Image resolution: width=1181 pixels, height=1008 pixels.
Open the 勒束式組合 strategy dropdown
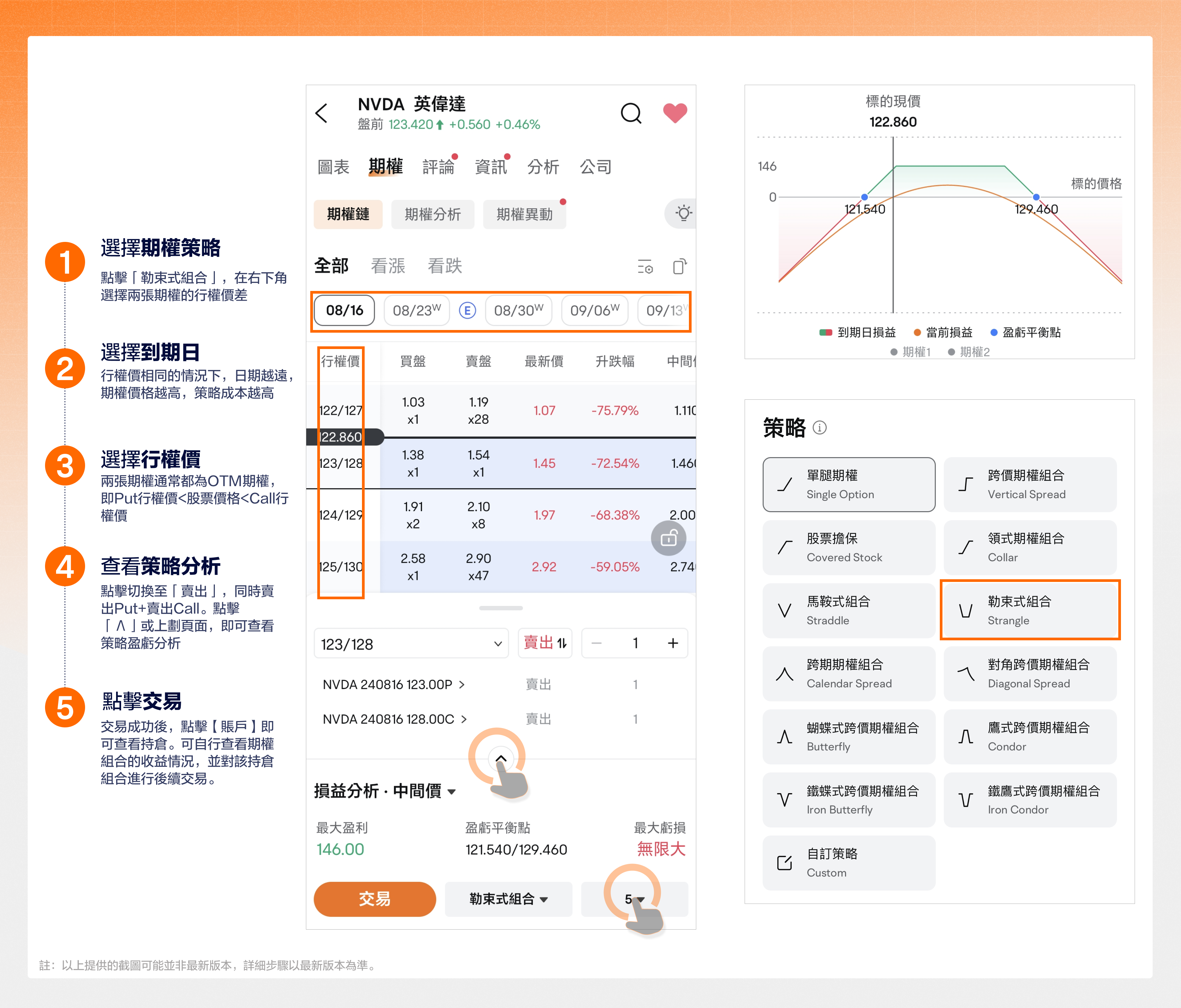pos(508,899)
